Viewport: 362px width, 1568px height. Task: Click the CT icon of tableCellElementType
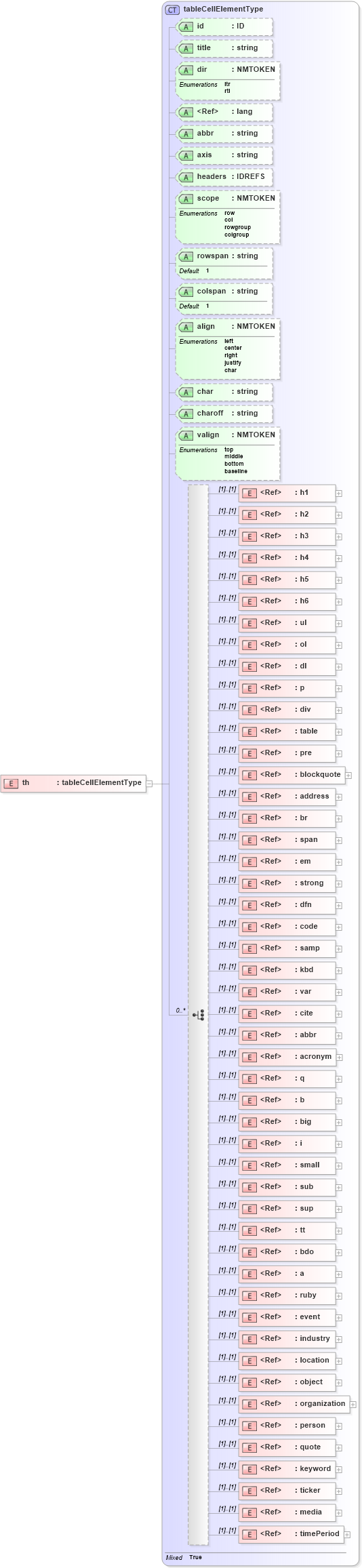pyautogui.click(x=172, y=10)
